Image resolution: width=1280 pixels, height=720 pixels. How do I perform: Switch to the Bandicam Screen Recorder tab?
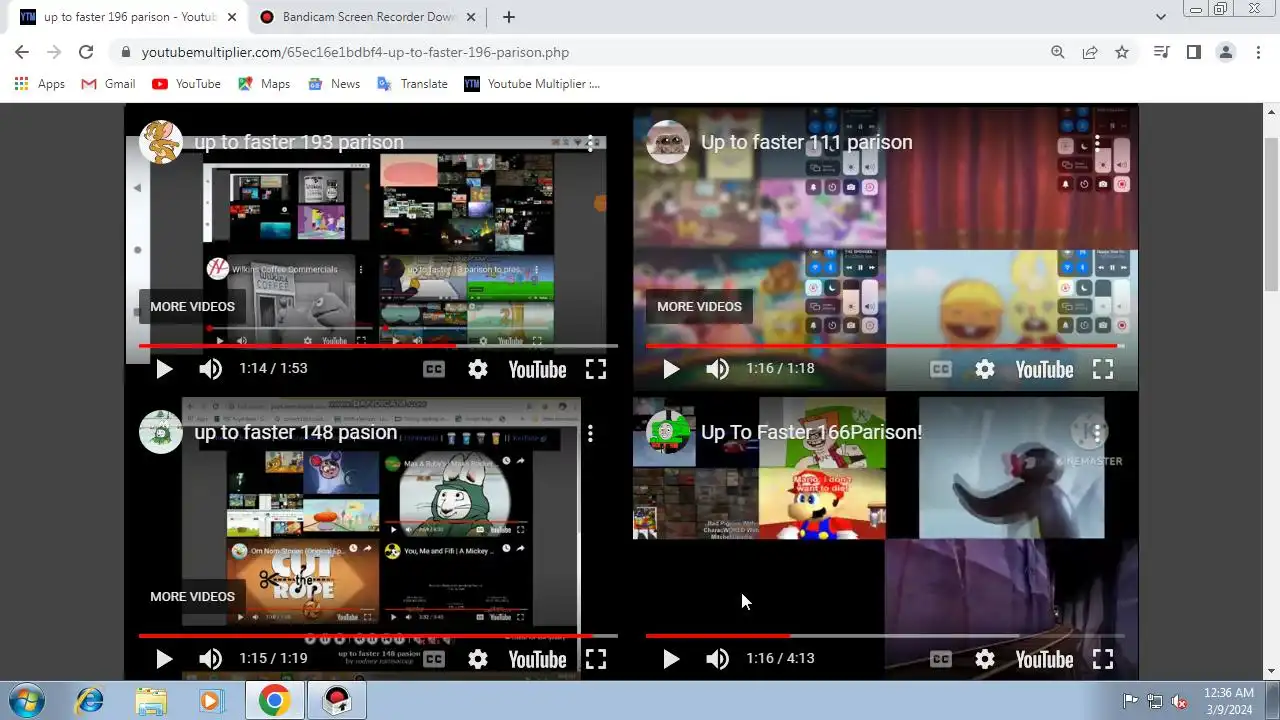tap(367, 17)
